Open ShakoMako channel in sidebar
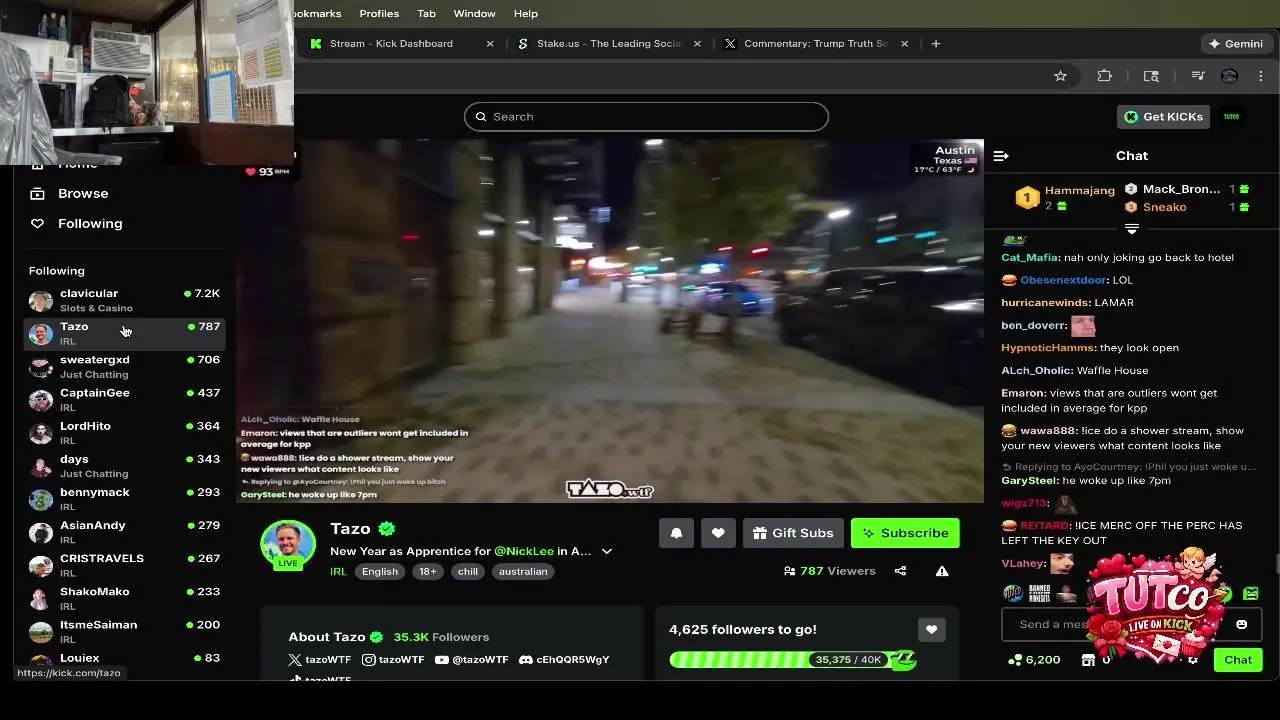The image size is (1280, 720). coord(124,597)
